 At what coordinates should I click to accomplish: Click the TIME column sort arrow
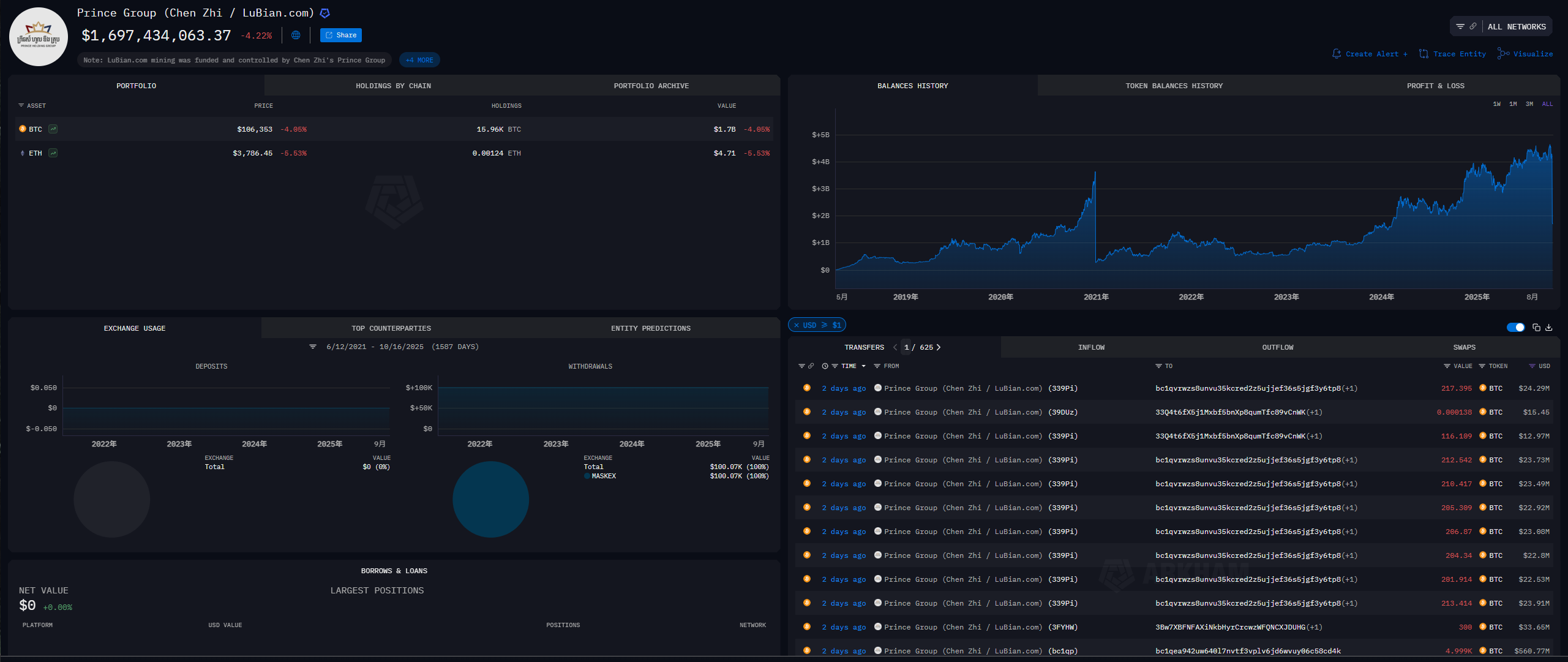pyautogui.click(x=863, y=366)
